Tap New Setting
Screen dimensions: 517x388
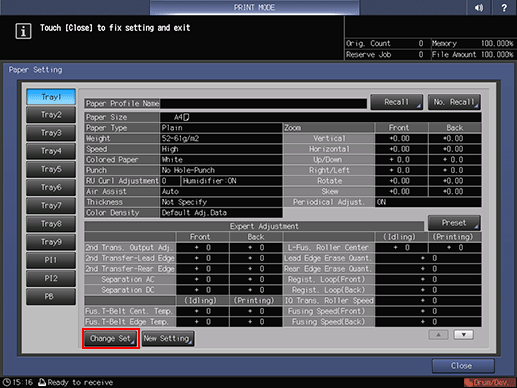point(168,339)
